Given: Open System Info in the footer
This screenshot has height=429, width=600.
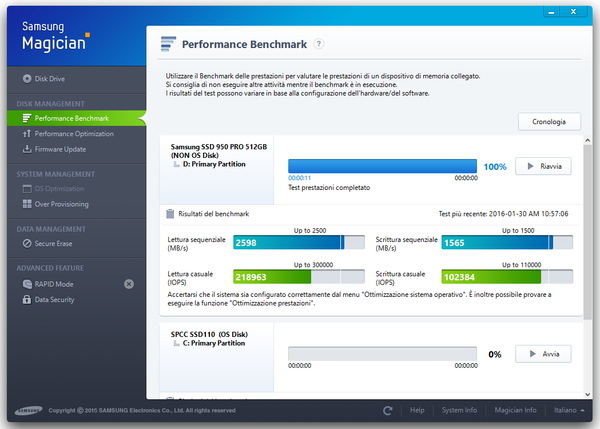Looking at the screenshot, I should [x=459, y=410].
